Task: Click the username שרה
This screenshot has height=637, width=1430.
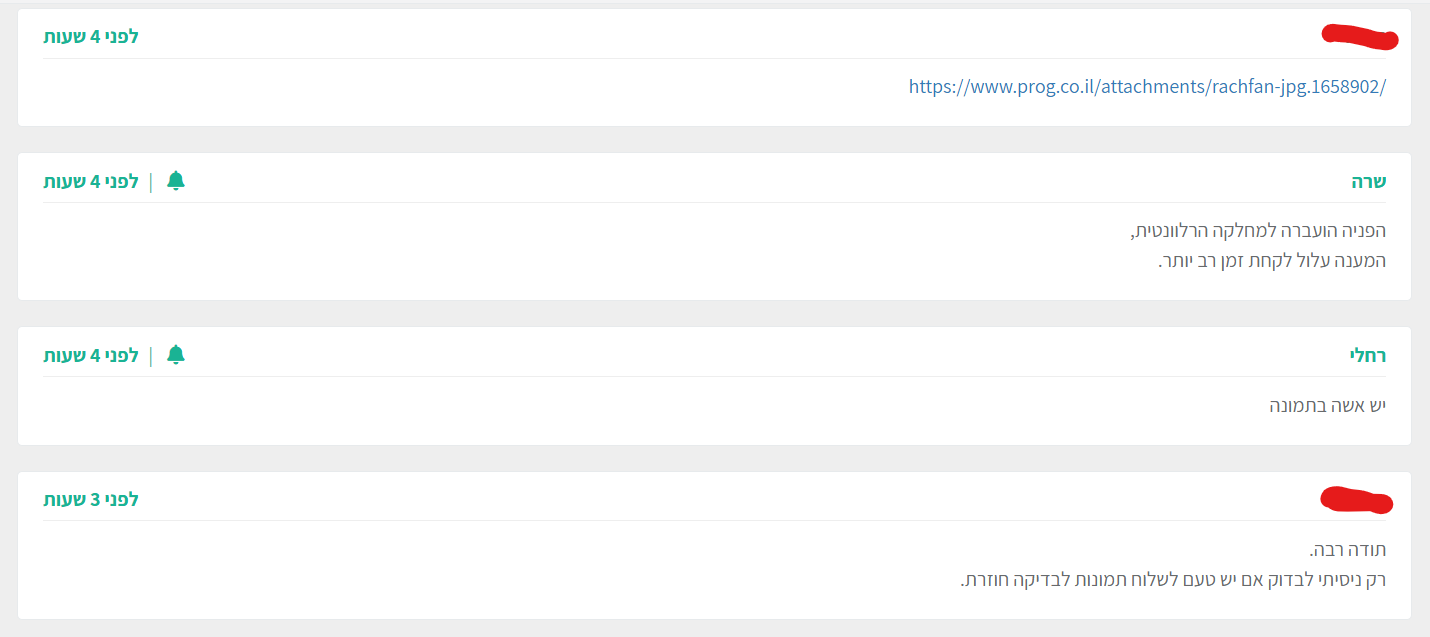Action: pyautogui.click(x=1368, y=182)
